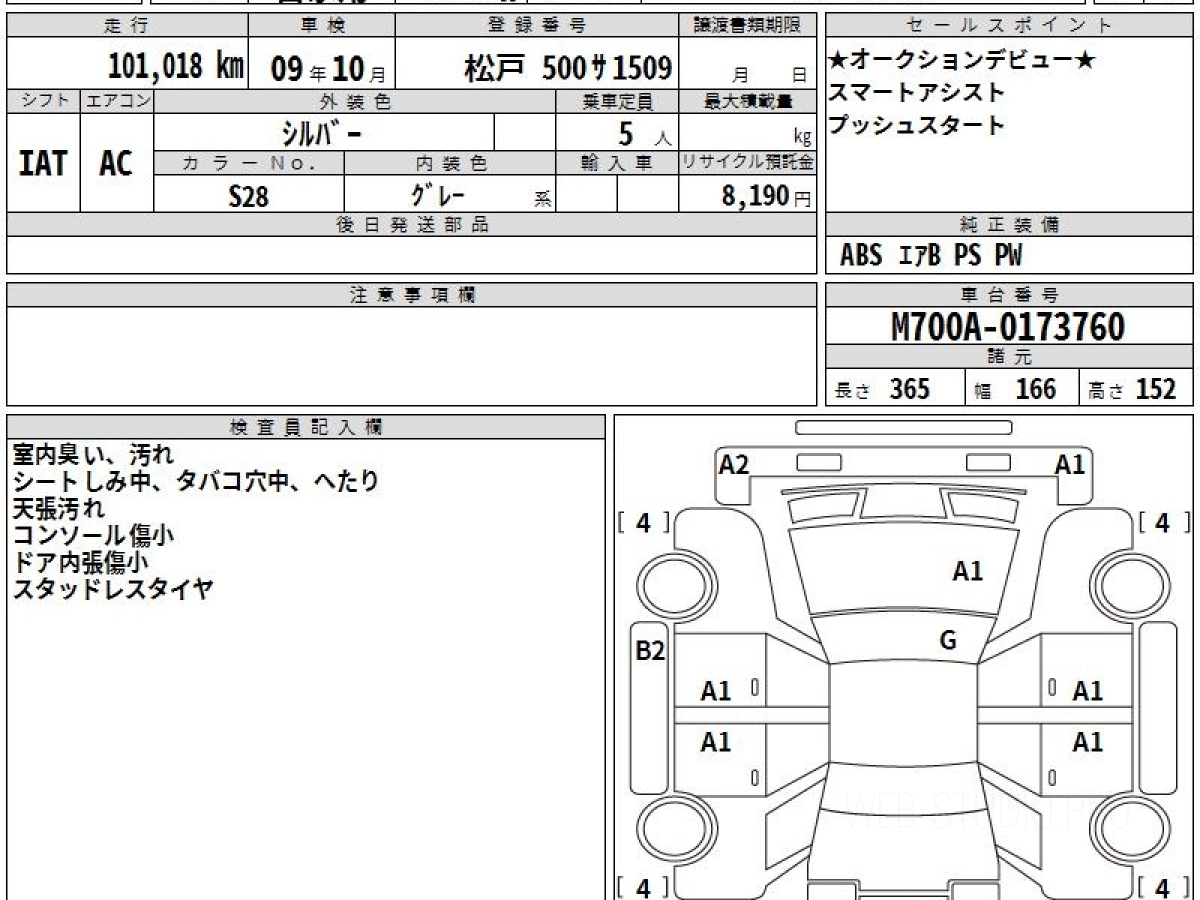Click the 乗車定員 header
Viewport: 1200px width, 900px height.
click(617, 101)
